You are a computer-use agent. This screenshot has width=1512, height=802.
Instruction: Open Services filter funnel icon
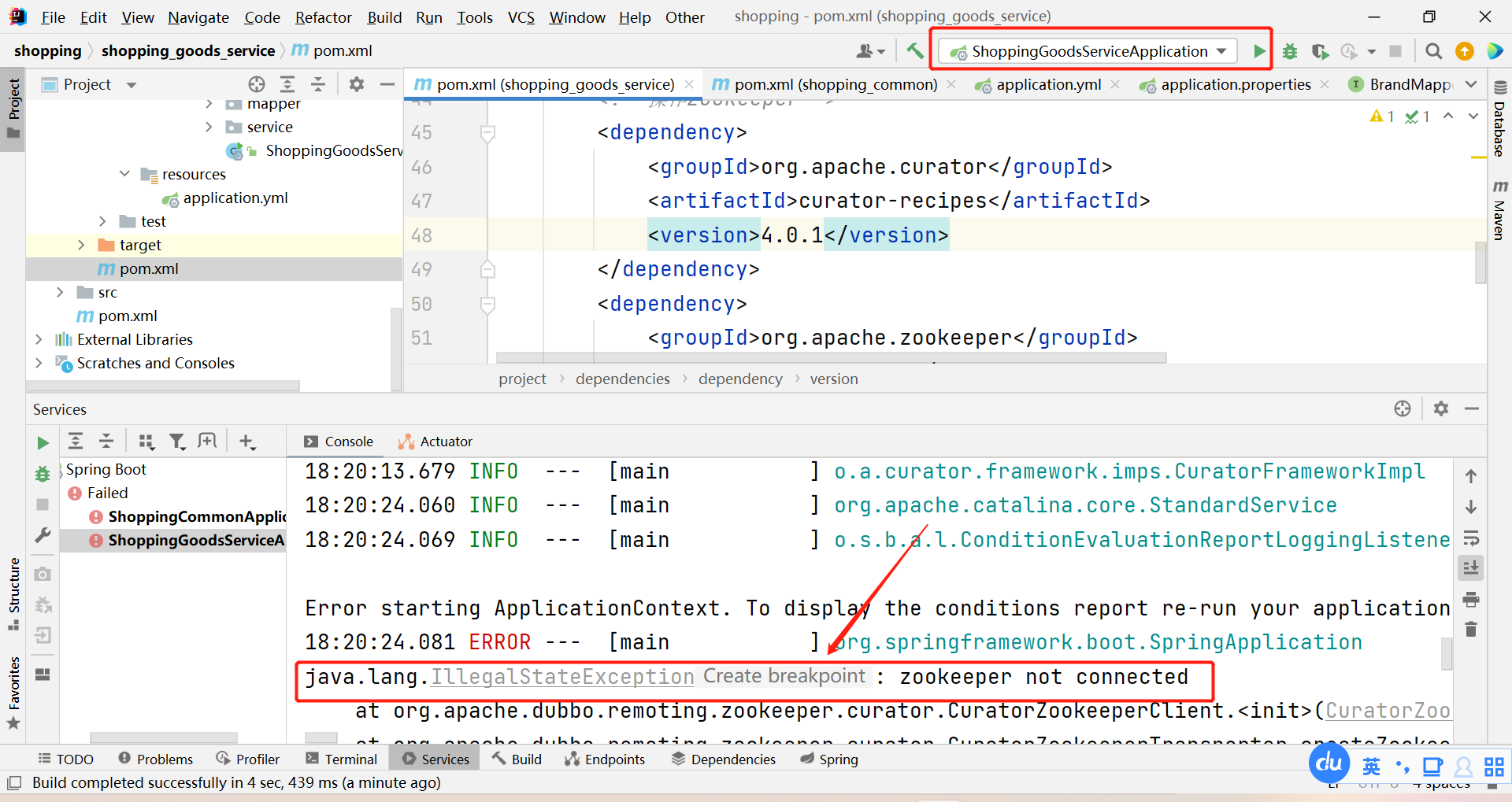tap(177, 442)
